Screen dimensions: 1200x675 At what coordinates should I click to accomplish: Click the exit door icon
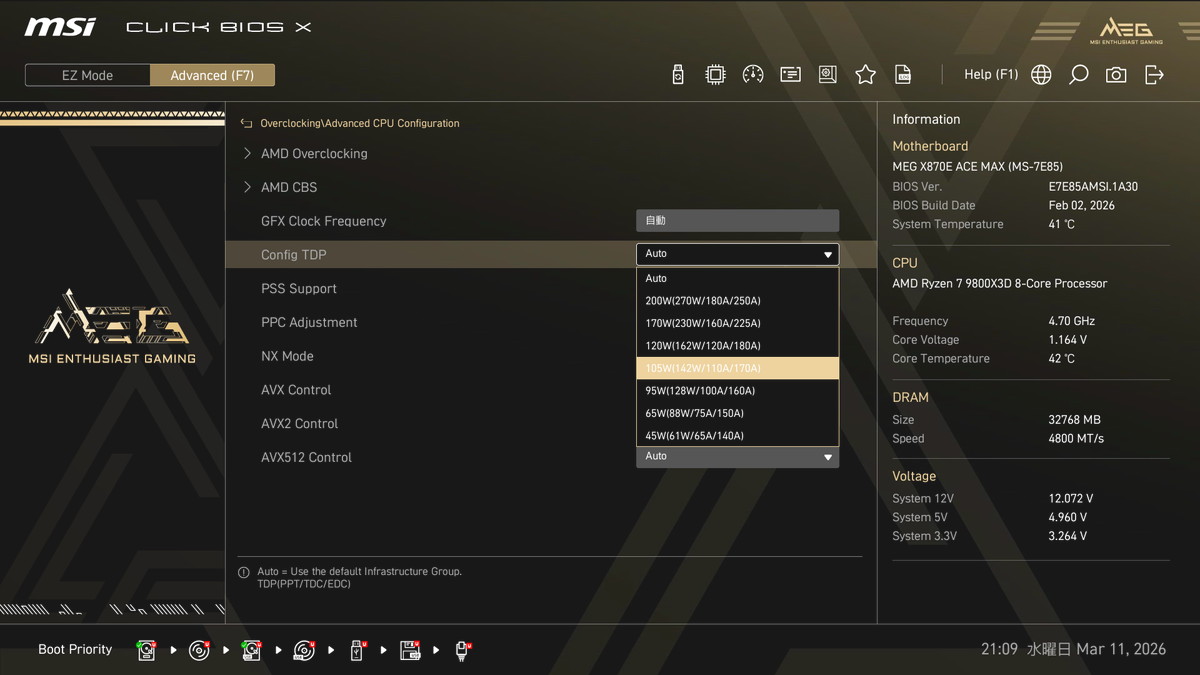coord(1154,75)
